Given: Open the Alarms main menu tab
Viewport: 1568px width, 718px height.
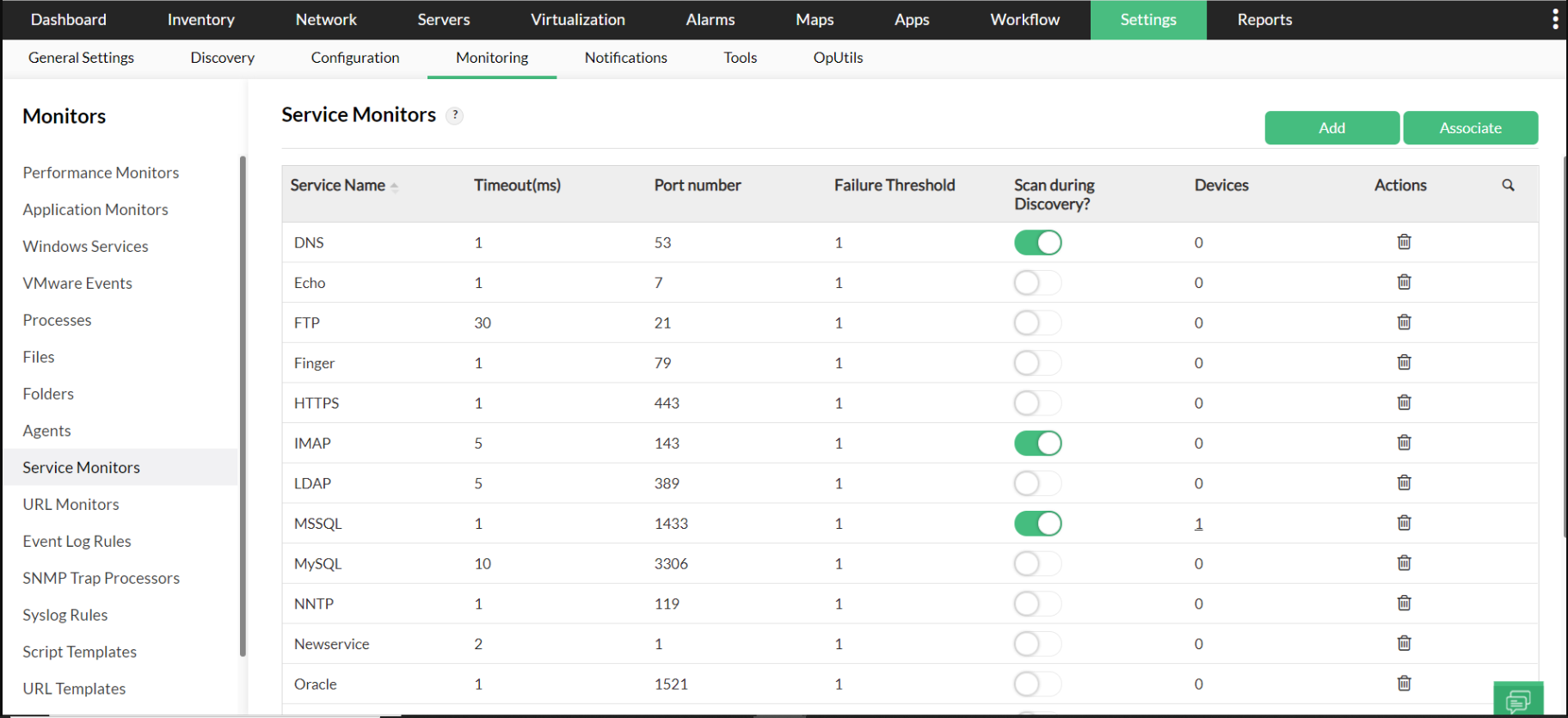Looking at the screenshot, I should tap(710, 19).
